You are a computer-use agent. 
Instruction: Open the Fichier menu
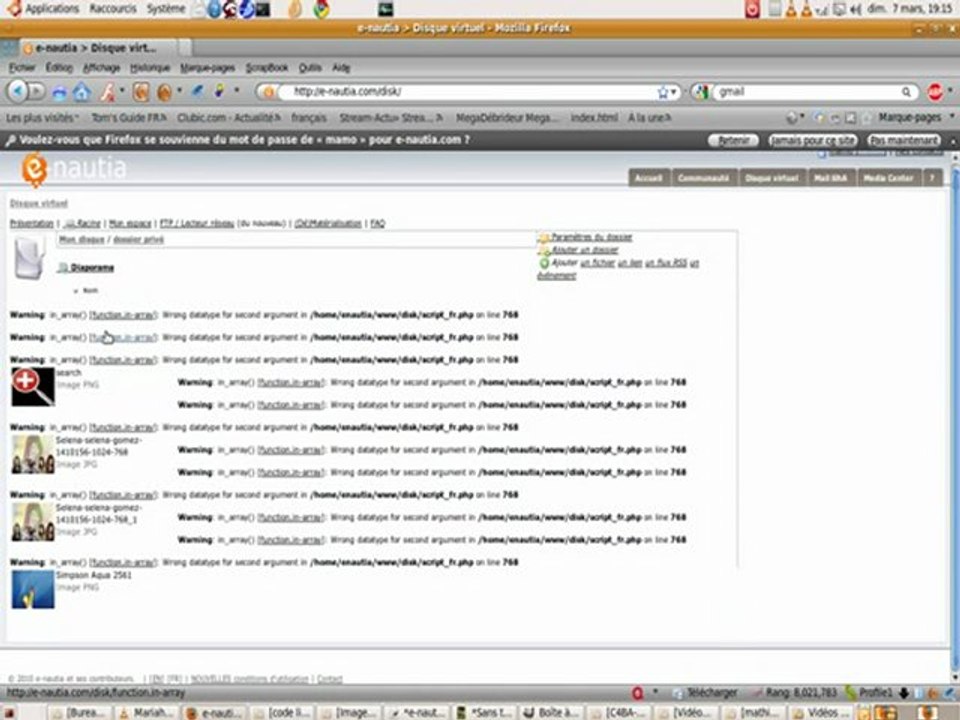point(22,68)
